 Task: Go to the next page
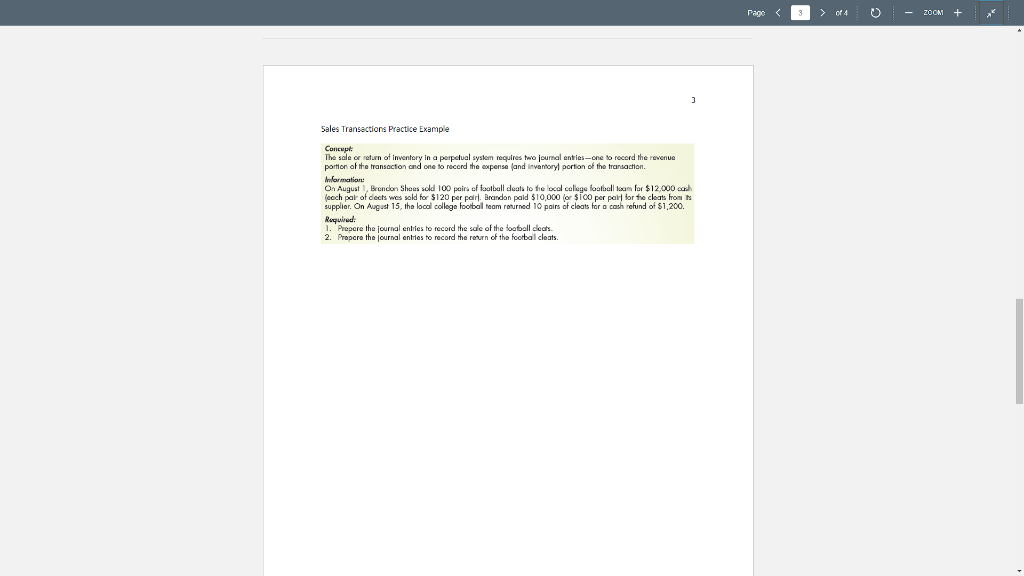pyautogui.click(x=822, y=12)
